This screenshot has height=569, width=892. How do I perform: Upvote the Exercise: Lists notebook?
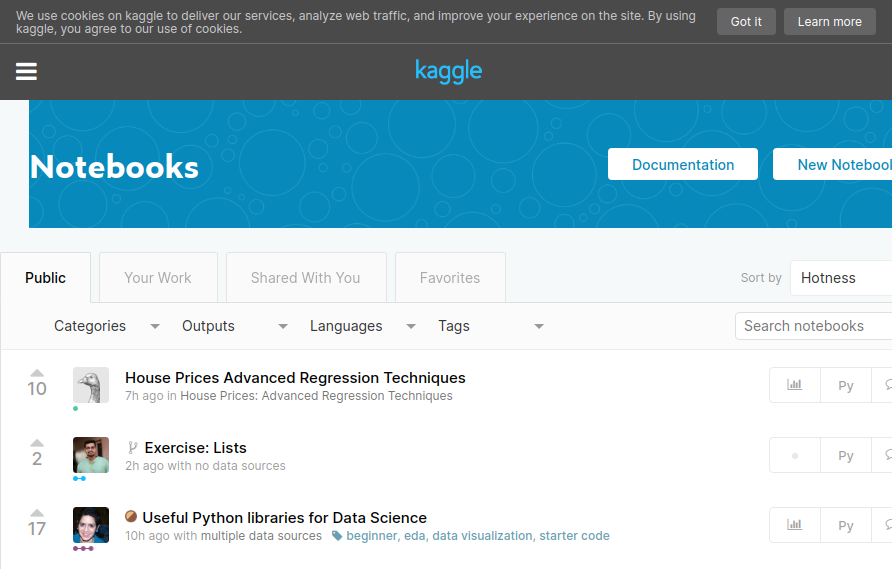coord(37,443)
